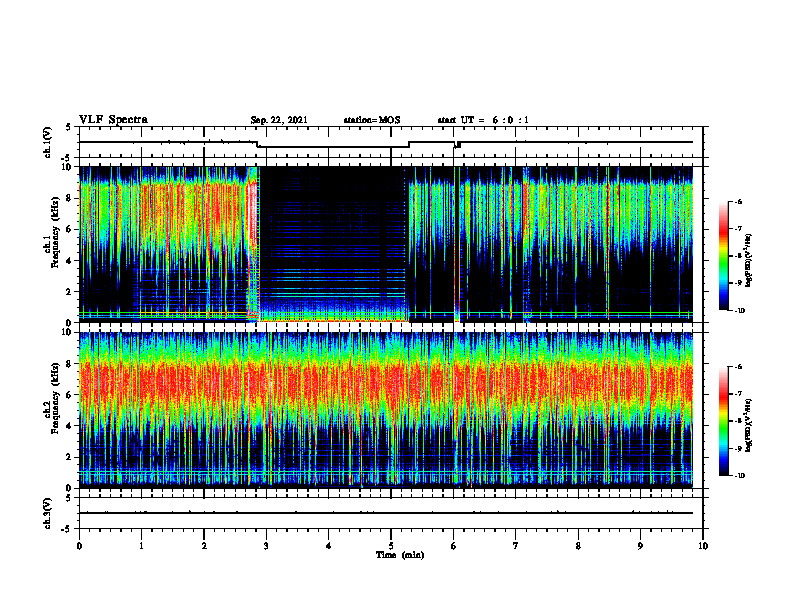Click the ch.2 colorbar tick value "-6"

(737, 367)
